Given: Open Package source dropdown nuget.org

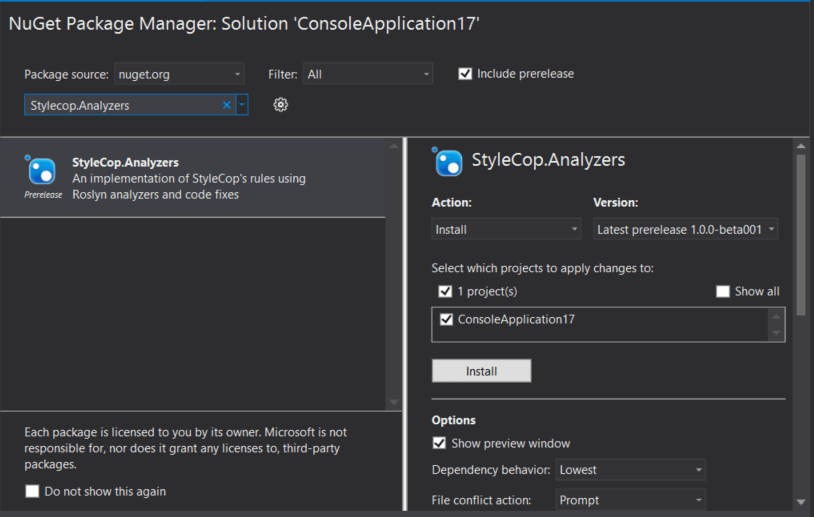Looking at the screenshot, I should click(x=179, y=74).
